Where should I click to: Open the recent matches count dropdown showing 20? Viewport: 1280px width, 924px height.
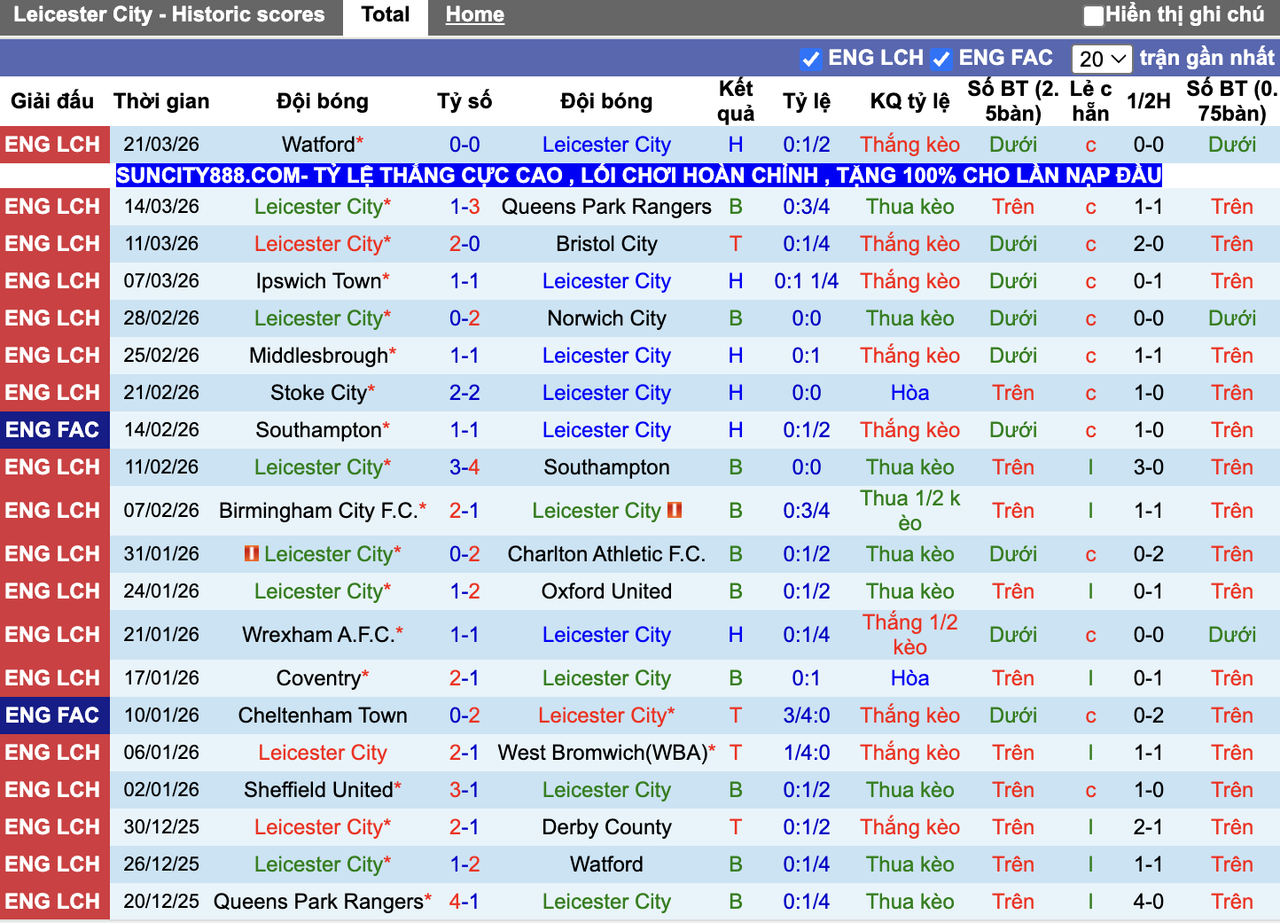click(1101, 58)
